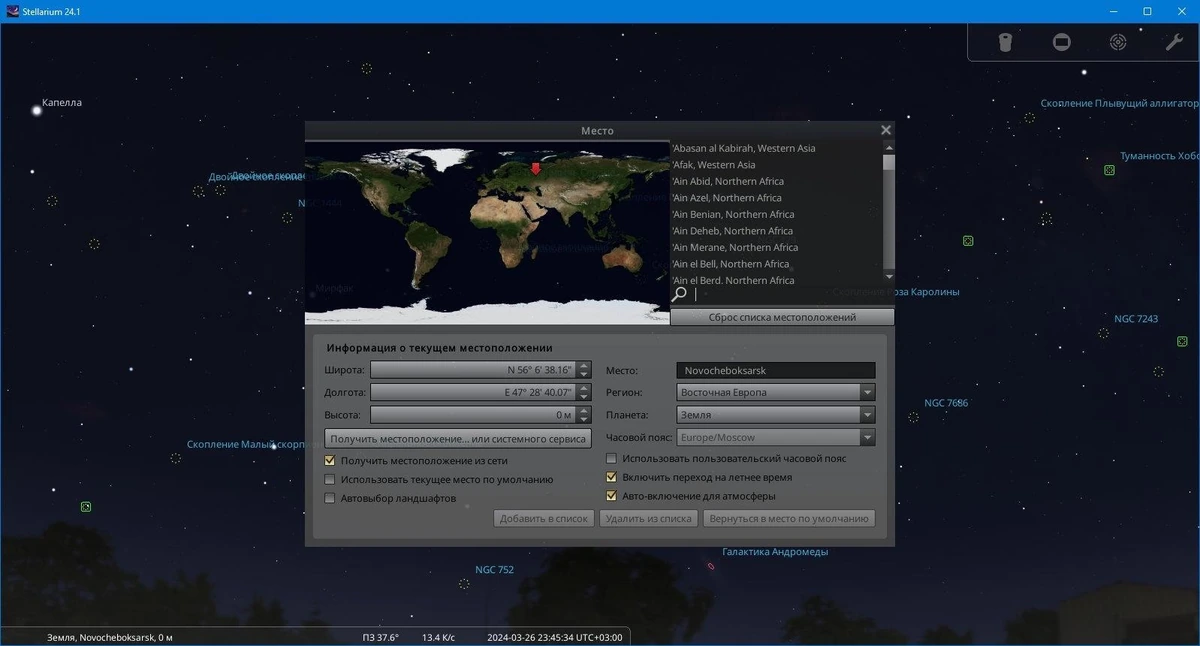Increase Долгота with the up arrow

click(x=584, y=388)
